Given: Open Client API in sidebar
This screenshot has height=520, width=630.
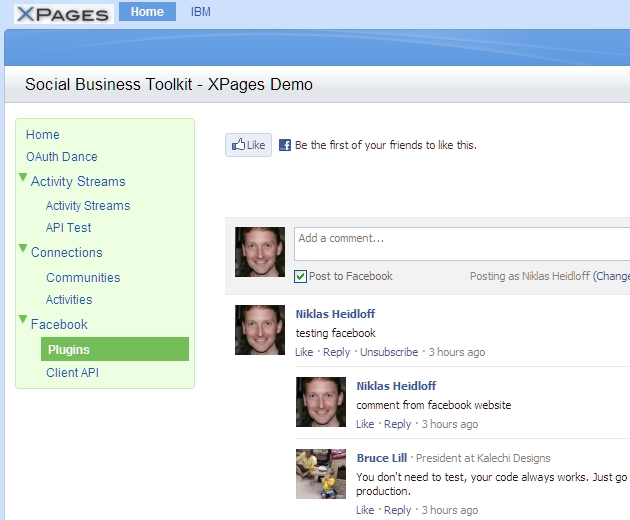Looking at the screenshot, I should (72, 373).
